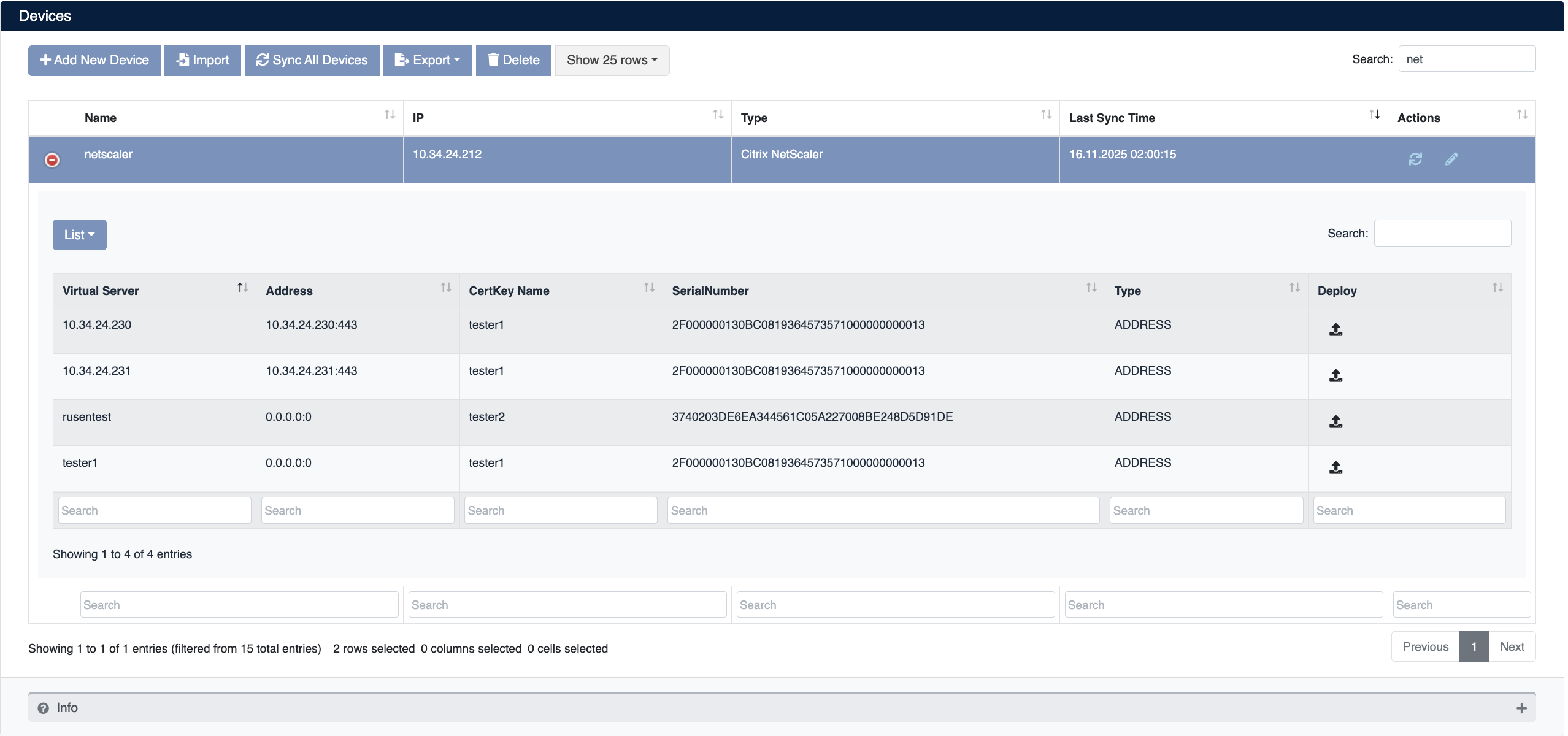Click Virtual Server column filter search box
The image size is (1568, 736).
pos(155,510)
